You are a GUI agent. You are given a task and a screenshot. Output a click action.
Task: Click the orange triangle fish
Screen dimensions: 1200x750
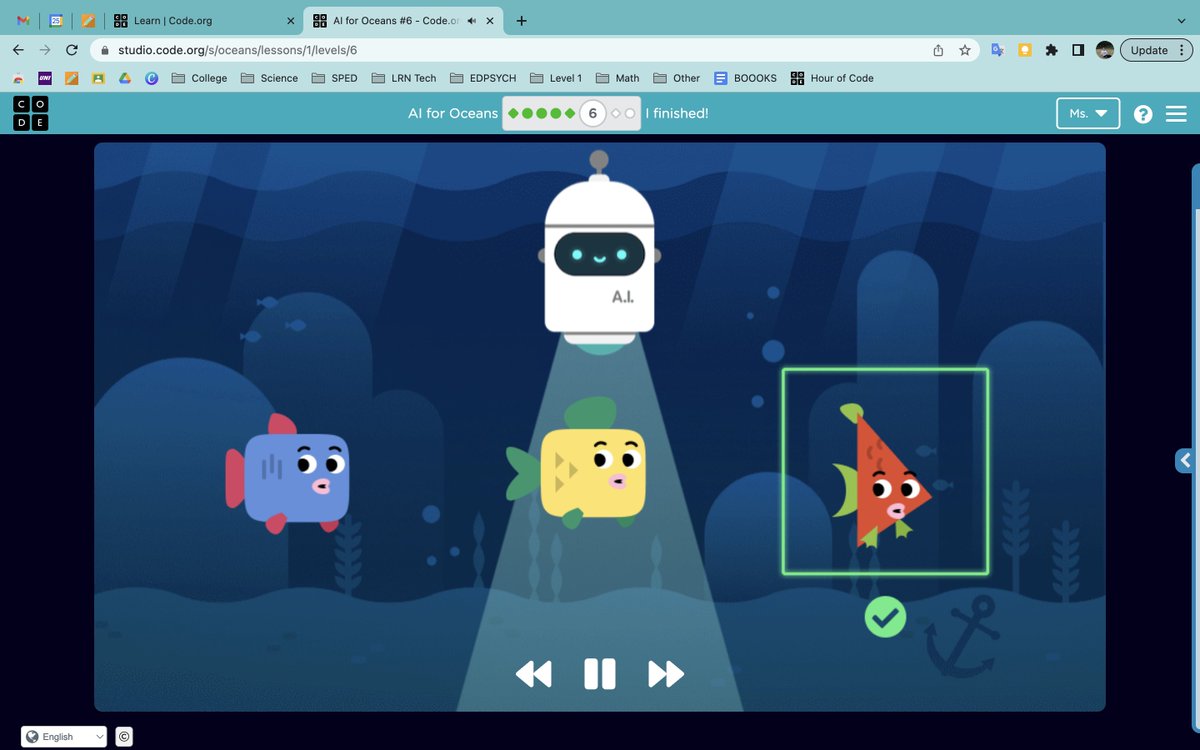pyautogui.click(x=882, y=478)
